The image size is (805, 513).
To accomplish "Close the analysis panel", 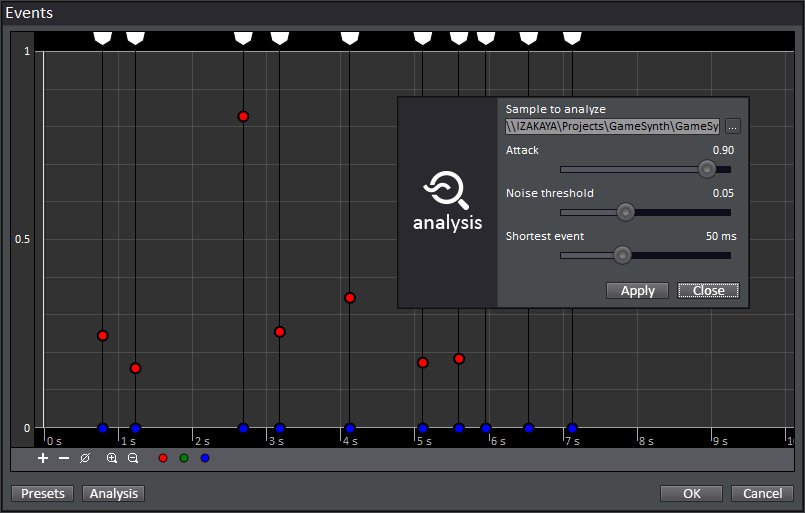I will 708,290.
